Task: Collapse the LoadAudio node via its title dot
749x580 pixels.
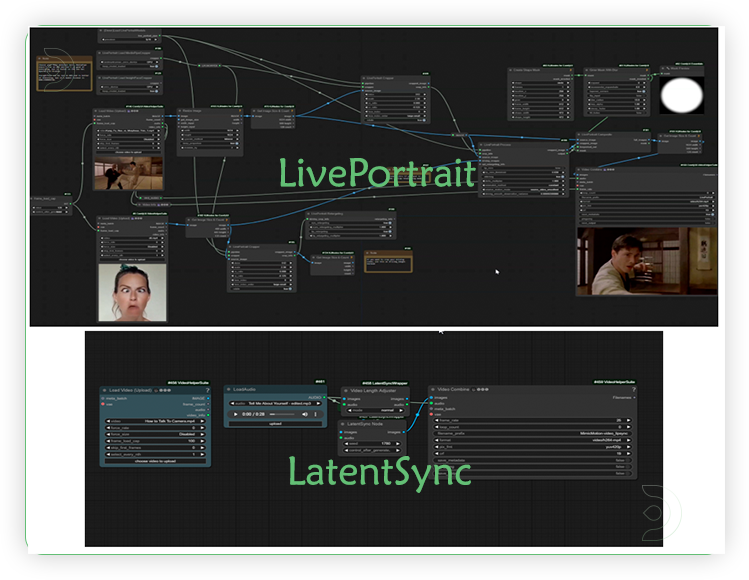Action: [x=228, y=389]
